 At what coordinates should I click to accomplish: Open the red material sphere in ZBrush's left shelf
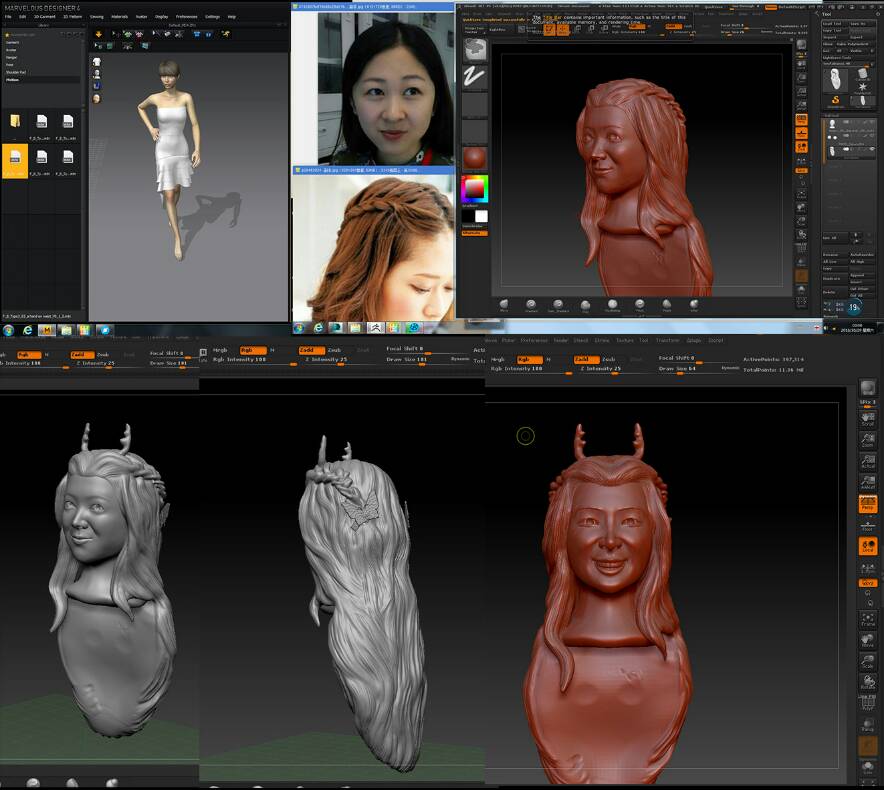(475, 158)
